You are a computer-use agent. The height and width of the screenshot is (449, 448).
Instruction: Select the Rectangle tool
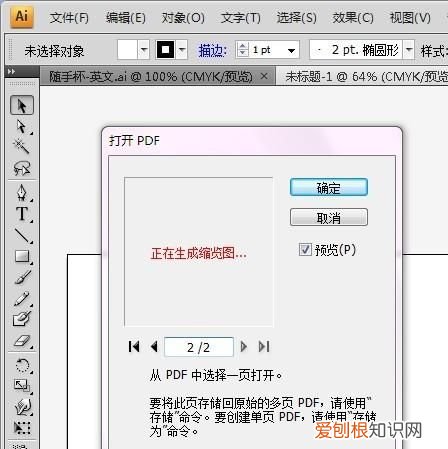23,257
